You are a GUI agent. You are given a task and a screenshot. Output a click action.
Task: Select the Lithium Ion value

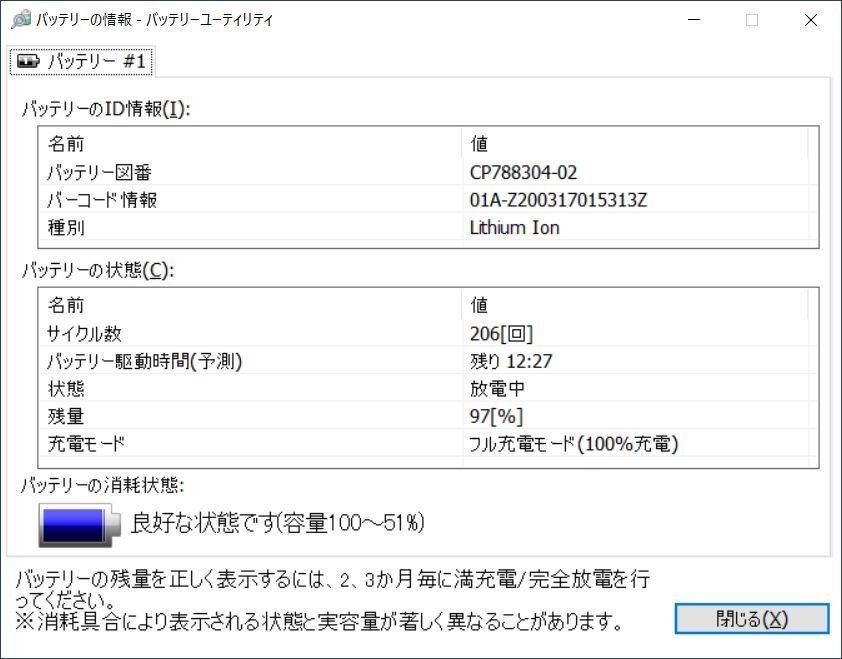point(514,227)
